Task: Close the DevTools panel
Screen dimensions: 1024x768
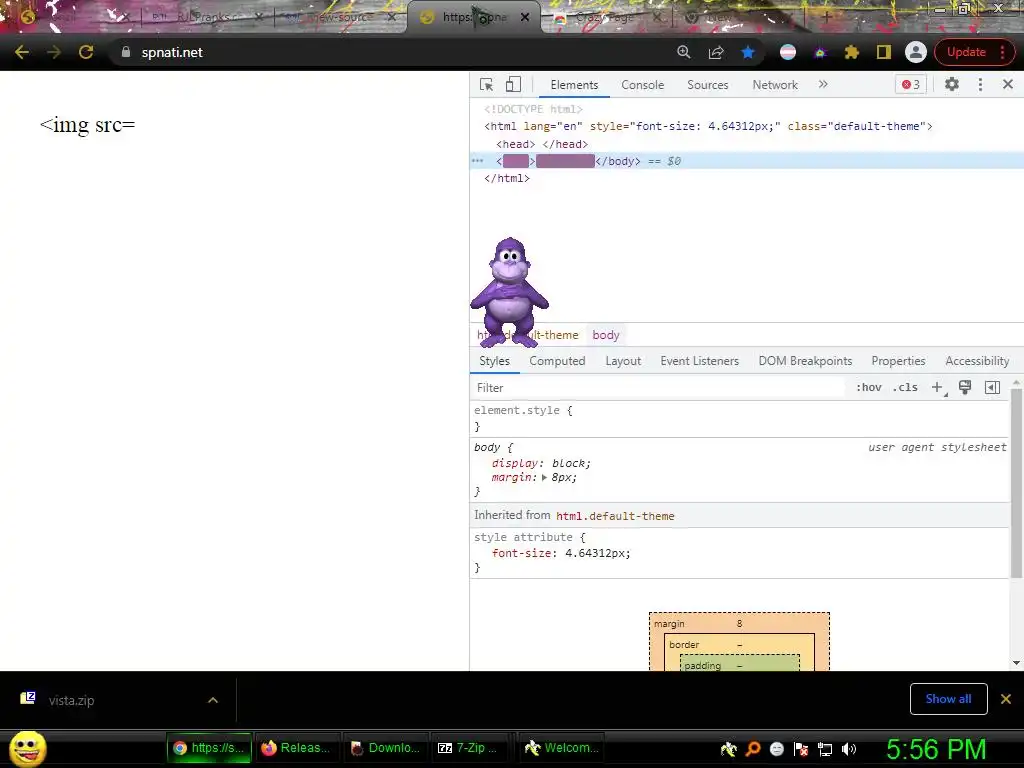Action: click(1008, 84)
